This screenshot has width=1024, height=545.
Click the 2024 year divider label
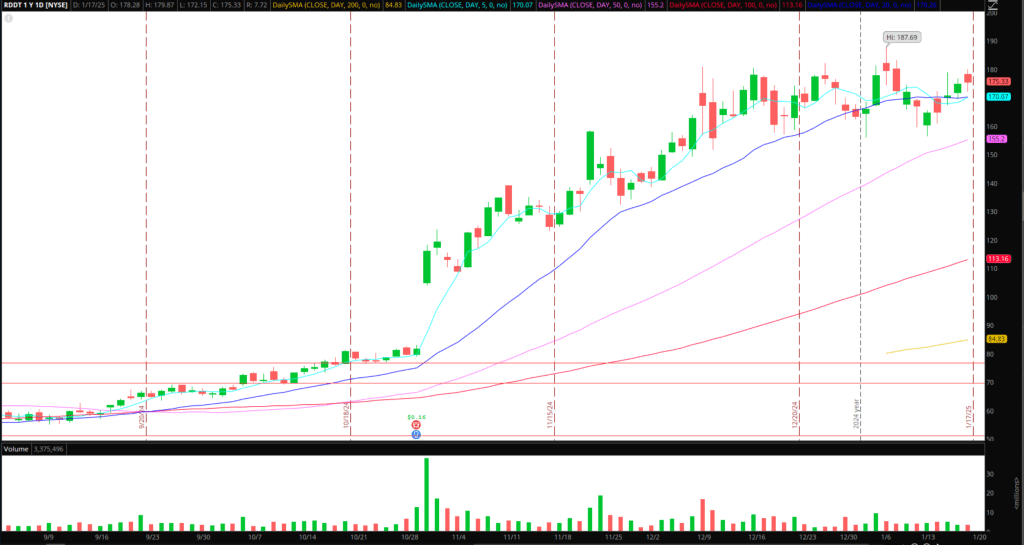coord(856,414)
